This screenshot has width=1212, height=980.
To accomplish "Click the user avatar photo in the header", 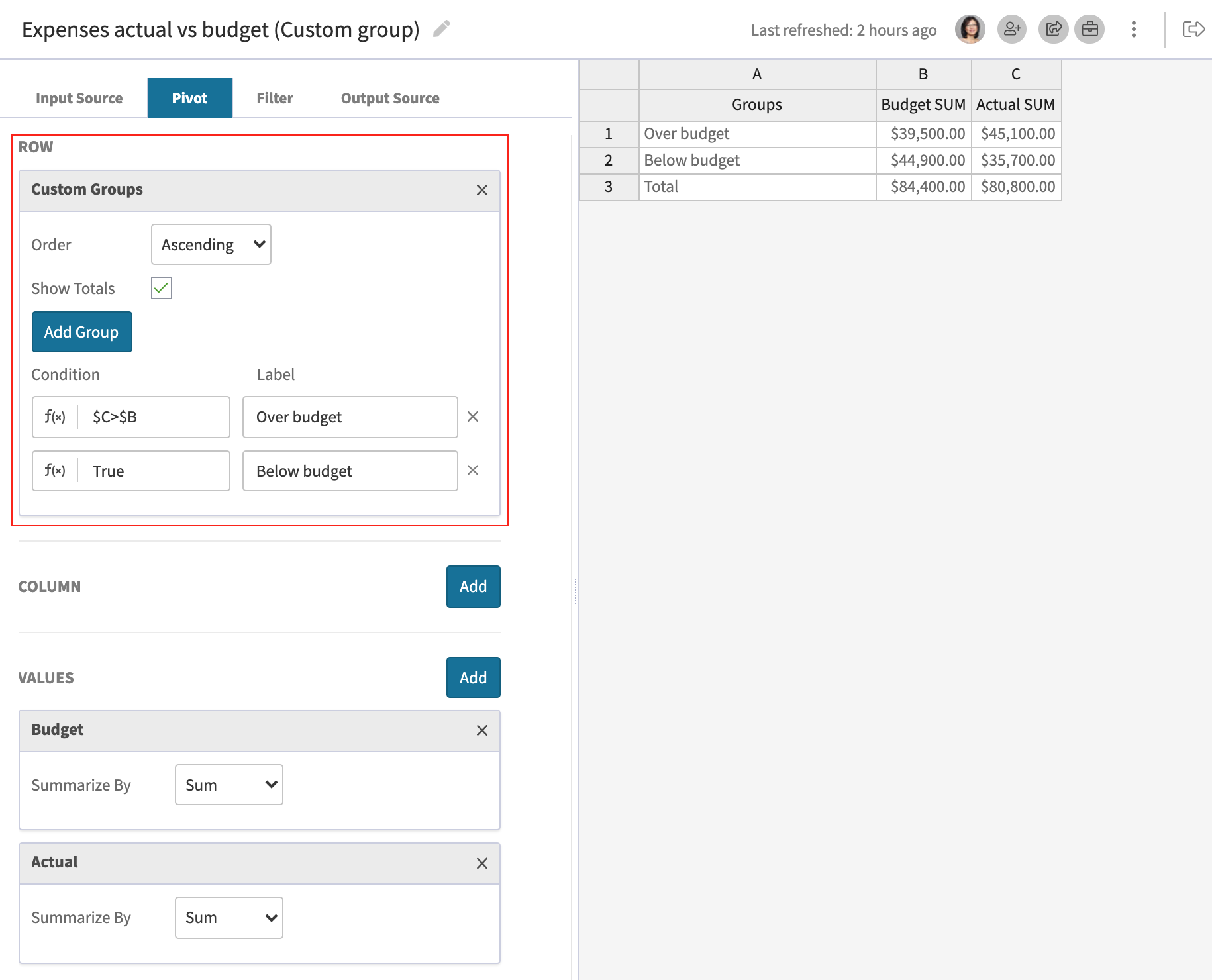I will pyautogui.click(x=970, y=29).
